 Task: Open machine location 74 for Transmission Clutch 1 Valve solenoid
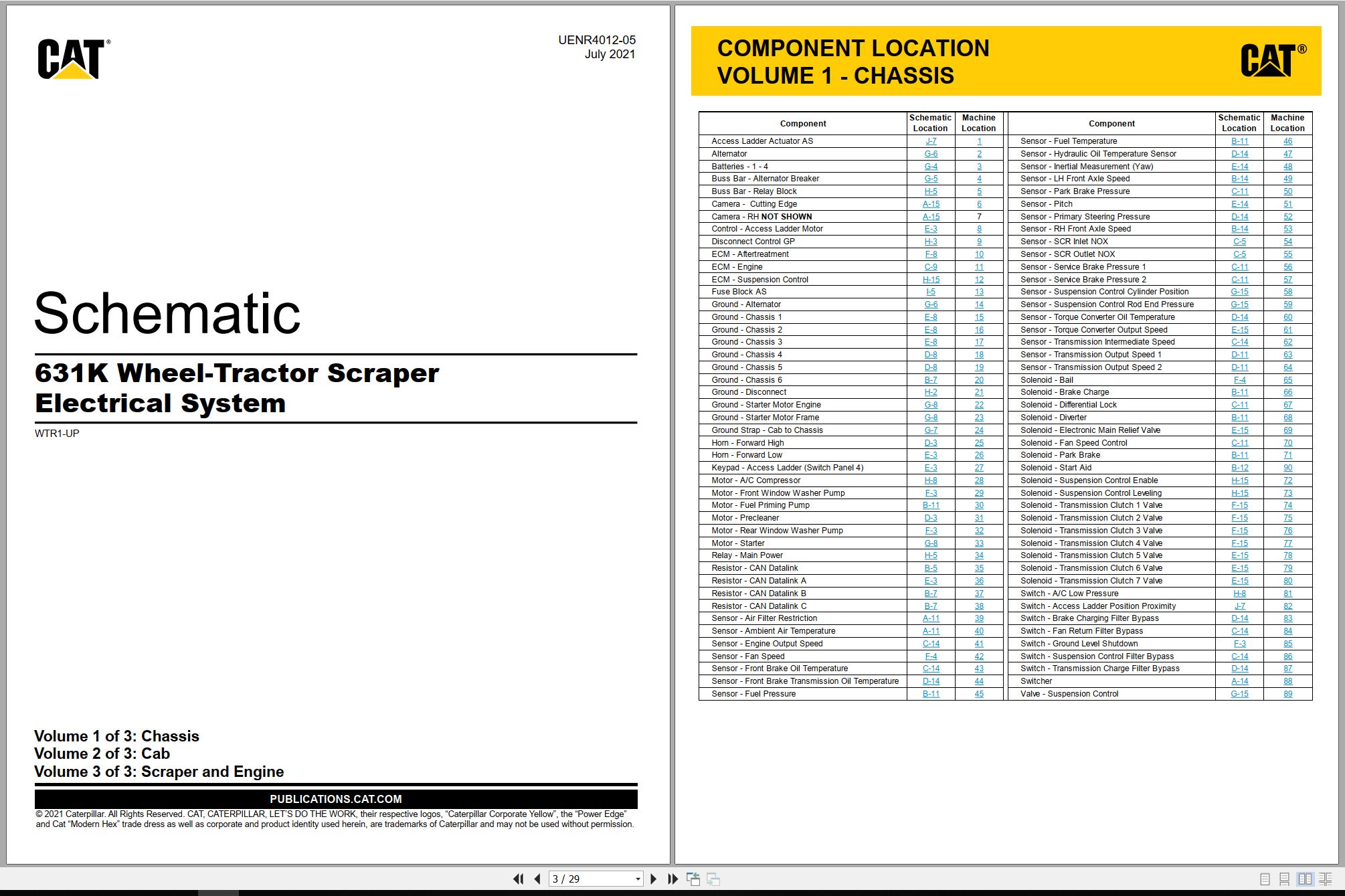1287,505
